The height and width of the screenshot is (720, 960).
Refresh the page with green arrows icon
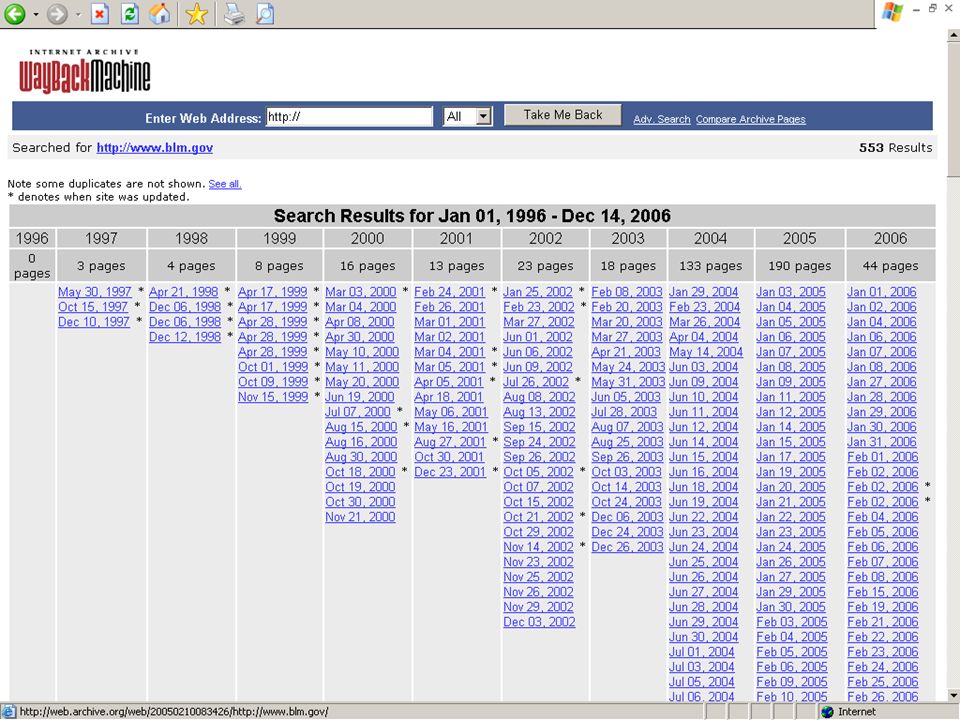click(130, 13)
